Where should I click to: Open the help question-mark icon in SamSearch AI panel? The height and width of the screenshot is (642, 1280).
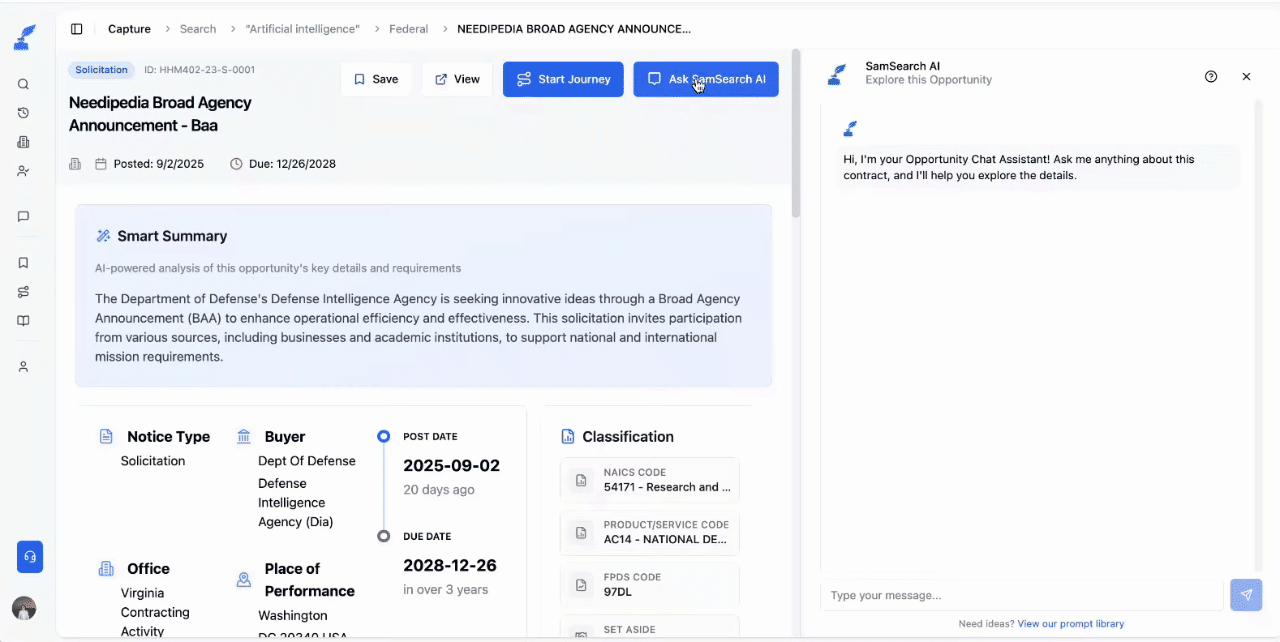tap(1211, 76)
